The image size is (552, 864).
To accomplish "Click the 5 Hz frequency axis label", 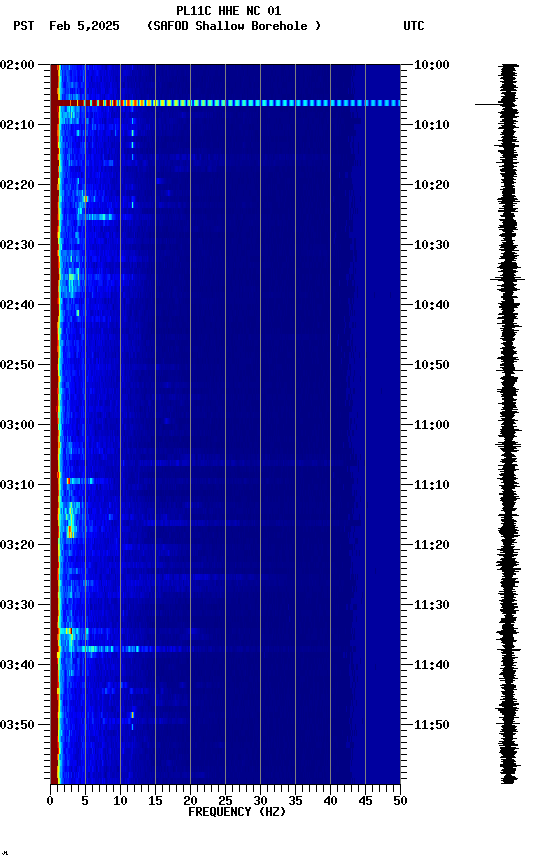I will coord(85,801).
